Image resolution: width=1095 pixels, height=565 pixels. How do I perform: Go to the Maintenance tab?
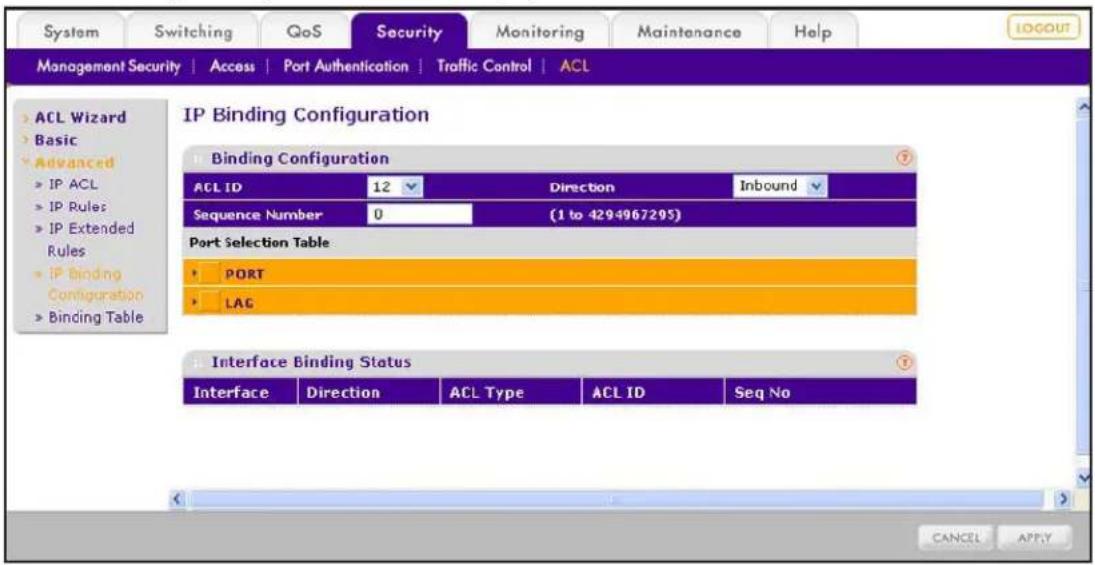point(688,32)
